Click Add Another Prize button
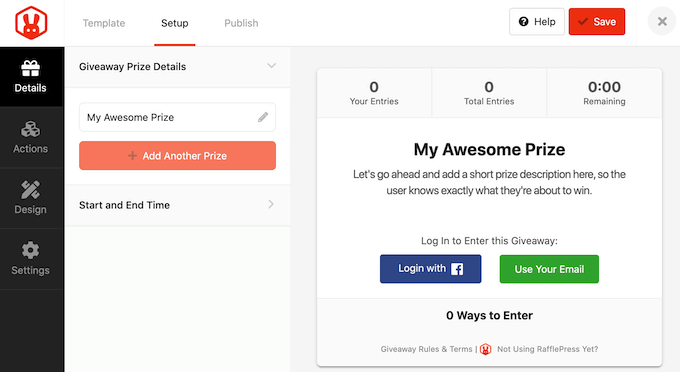Viewport: 680px width, 372px height. point(177,156)
